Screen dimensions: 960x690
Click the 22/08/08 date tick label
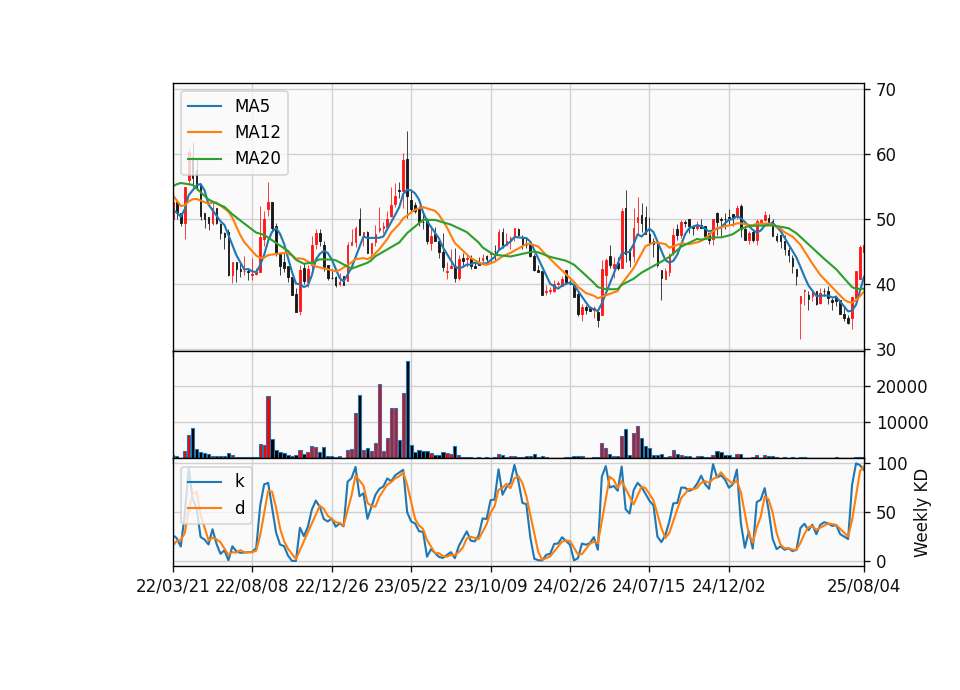(252, 587)
